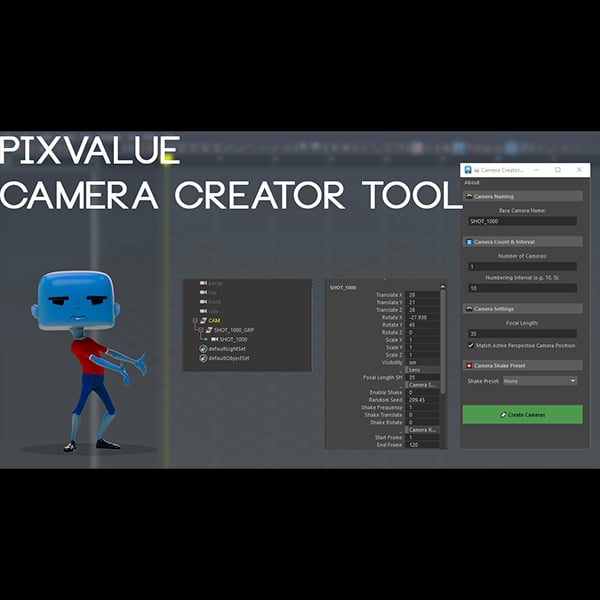Click the Numbering Interval field
The image size is (600, 600).
click(x=522, y=288)
